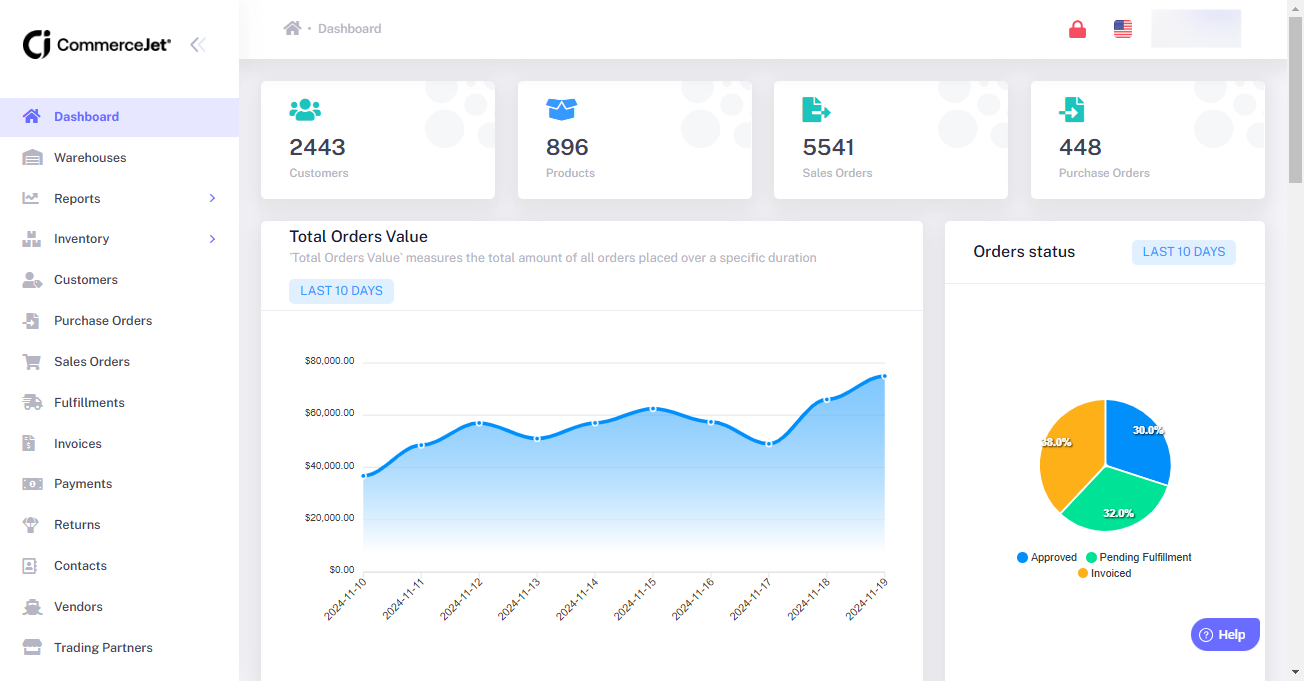This screenshot has width=1304, height=681.
Task: Click the Purchase Orders sidebar icon
Action: coord(32,321)
